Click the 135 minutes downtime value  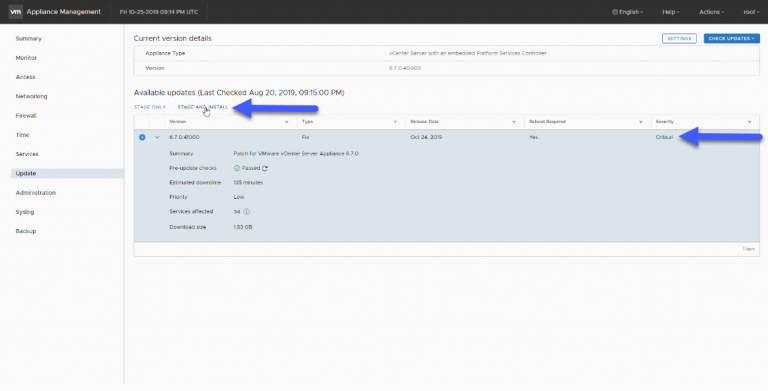pos(248,183)
